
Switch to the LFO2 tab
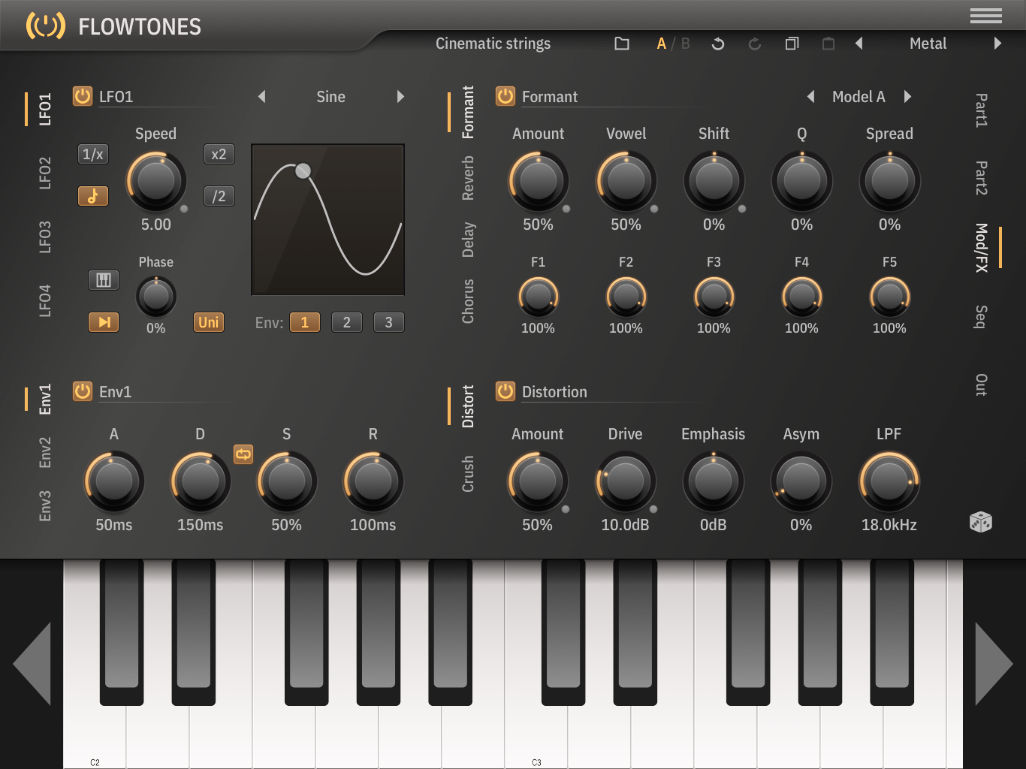click(44, 173)
